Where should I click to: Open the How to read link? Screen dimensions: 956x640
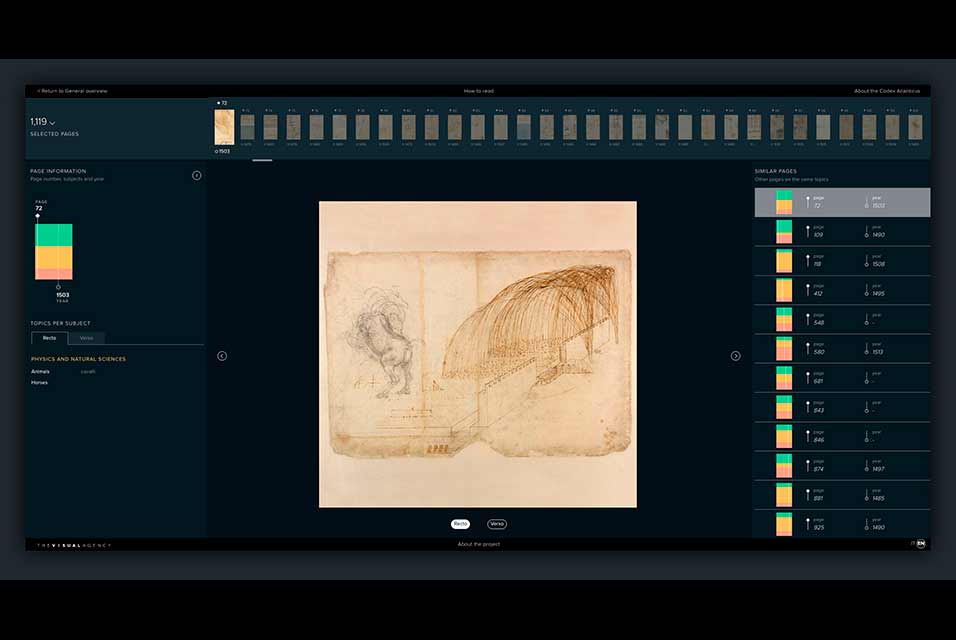point(478,91)
